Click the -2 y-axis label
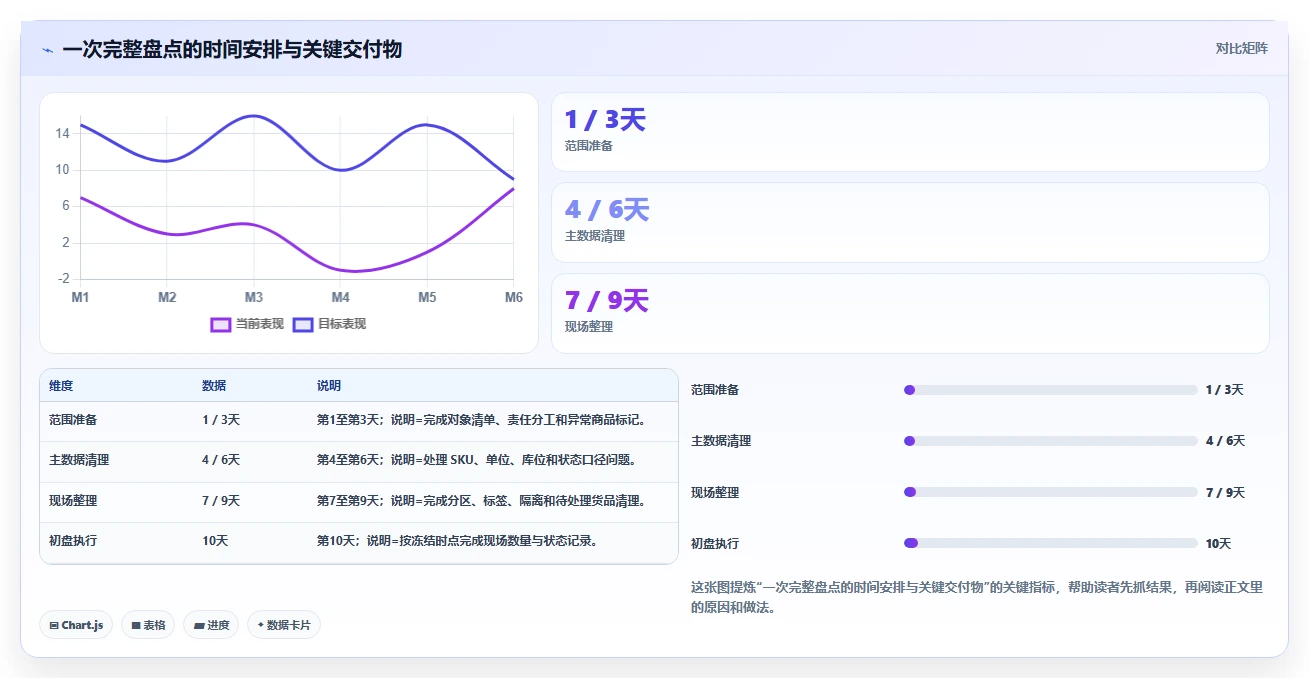The height and width of the screenshot is (678, 1309). (x=63, y=279)
